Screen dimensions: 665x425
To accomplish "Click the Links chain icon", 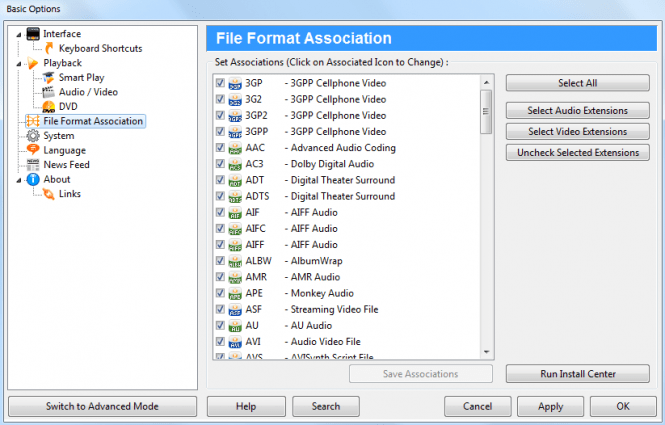I will click(x=49, y=194).
